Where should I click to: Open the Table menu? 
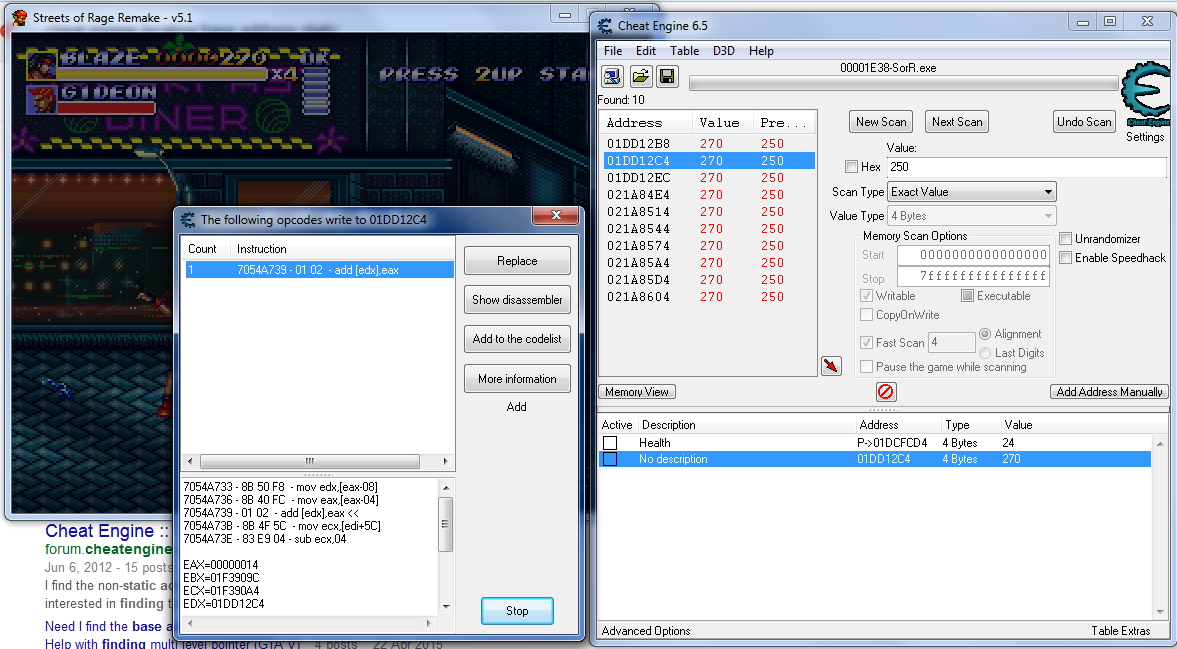coord(684,51)
